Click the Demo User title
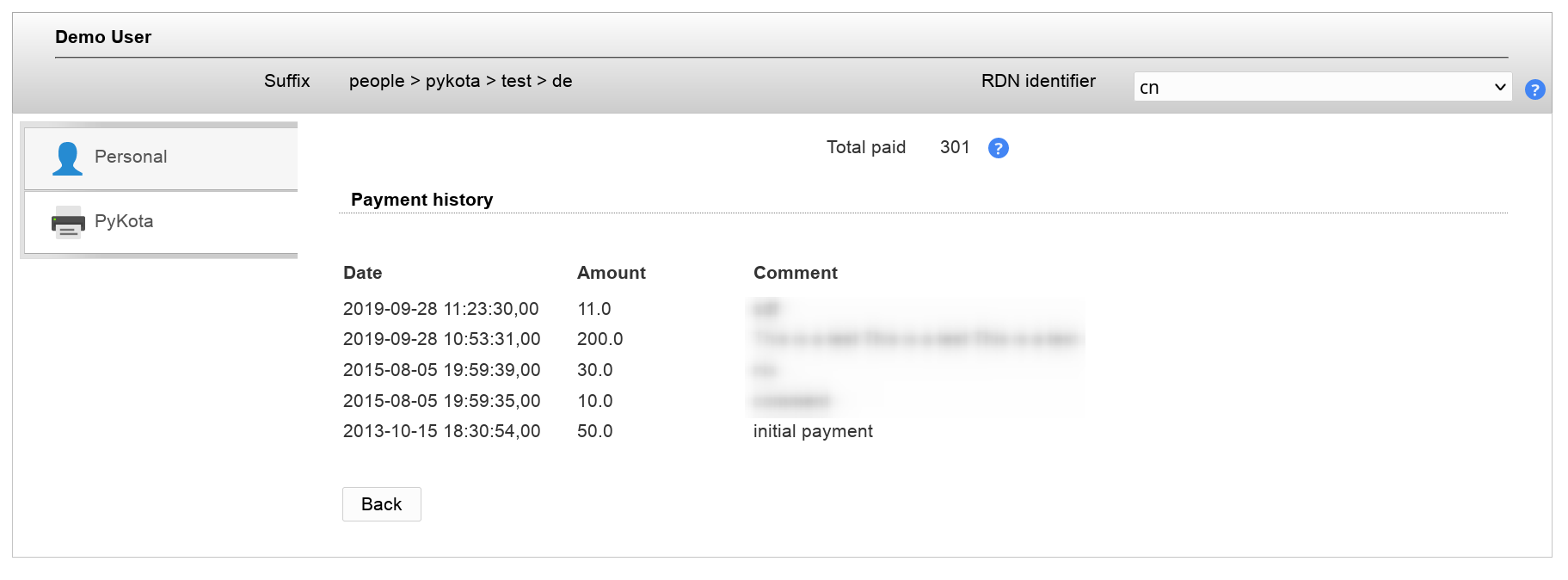The width and height of the screenshot is (1568, 580). coord(103,37)
